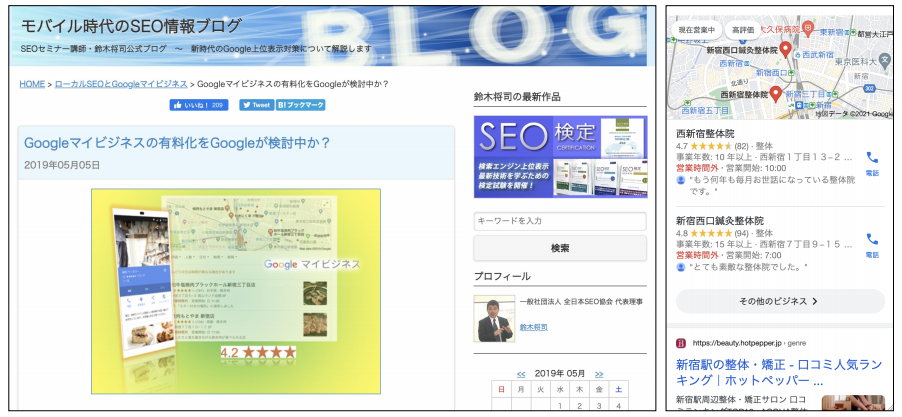
Task: Open the ローカルSEOとGoogleマイビジネス breadcrumb link
Action: [x=121, y=84]
